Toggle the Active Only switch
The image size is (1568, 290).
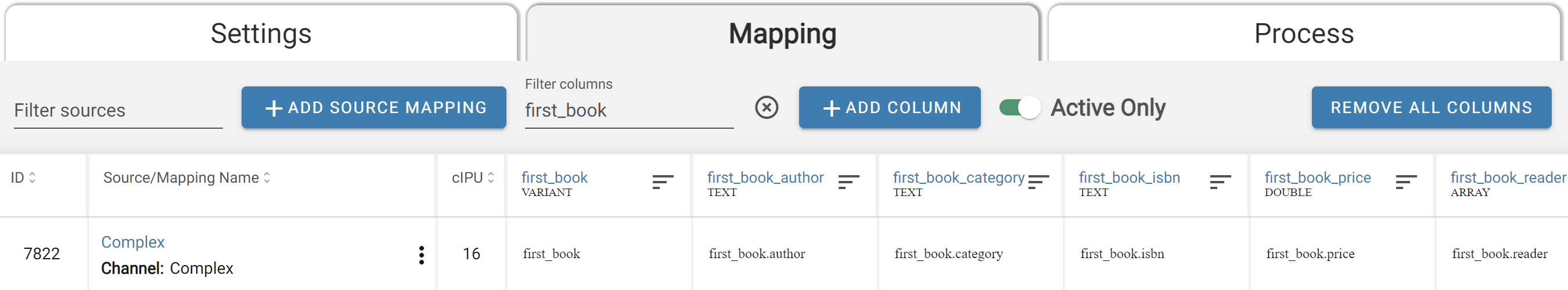pos(1020,108)
